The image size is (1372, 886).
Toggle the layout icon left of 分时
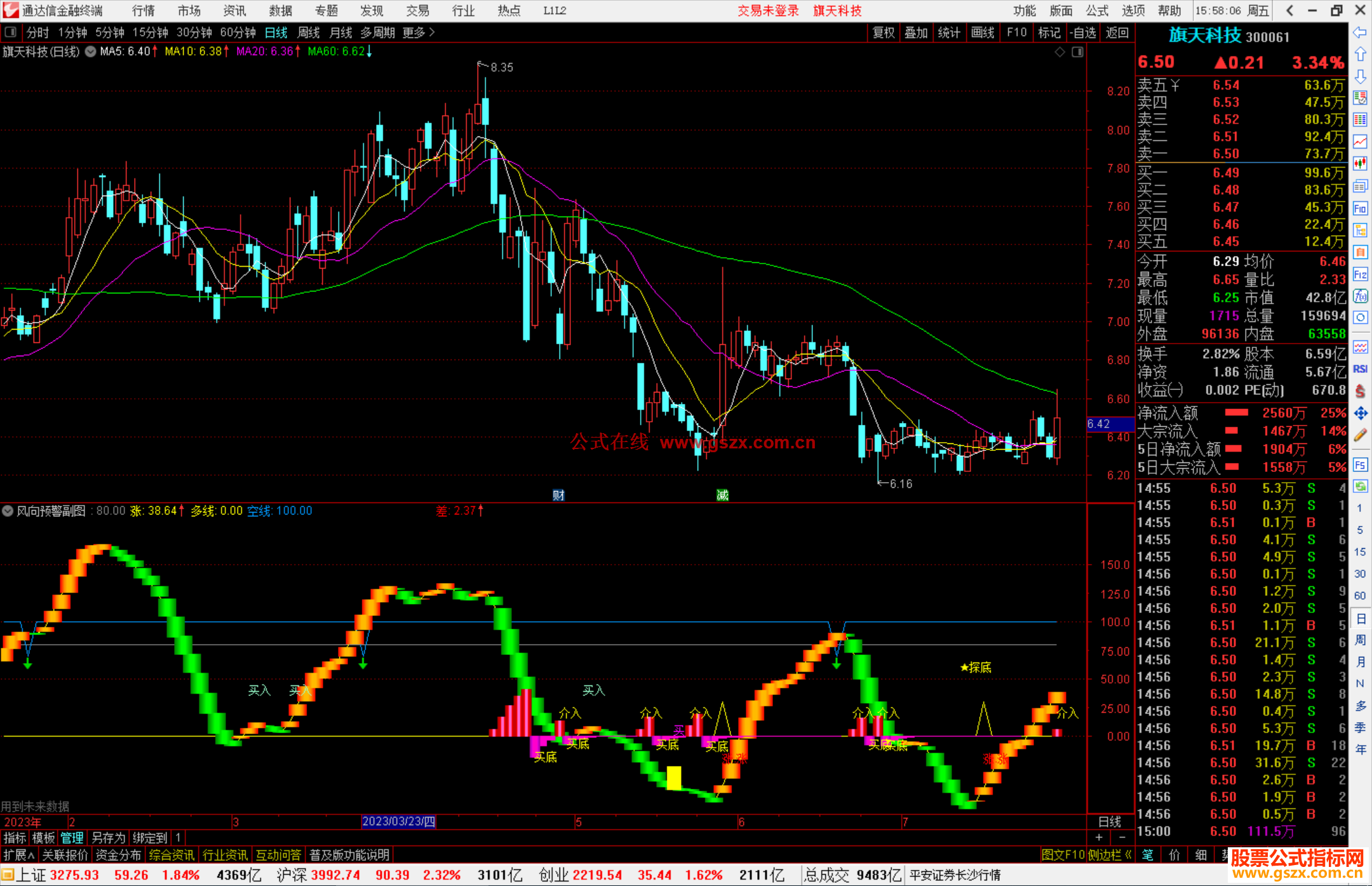point(11,32)
